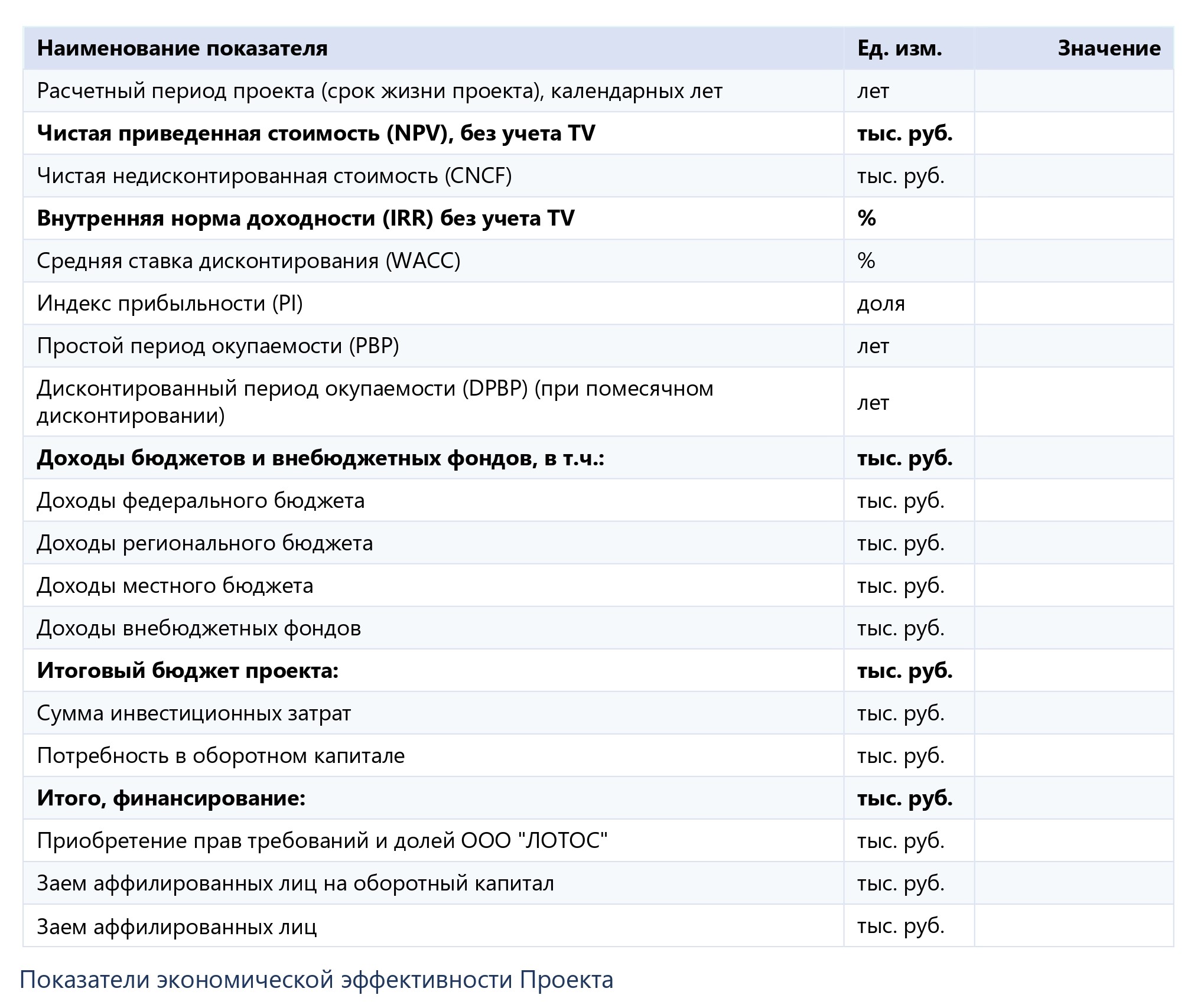This screenshot has height=1008, width=1204.
Task: Select the 'Доходы местного бюджета' row
Action: click(175, 586)
